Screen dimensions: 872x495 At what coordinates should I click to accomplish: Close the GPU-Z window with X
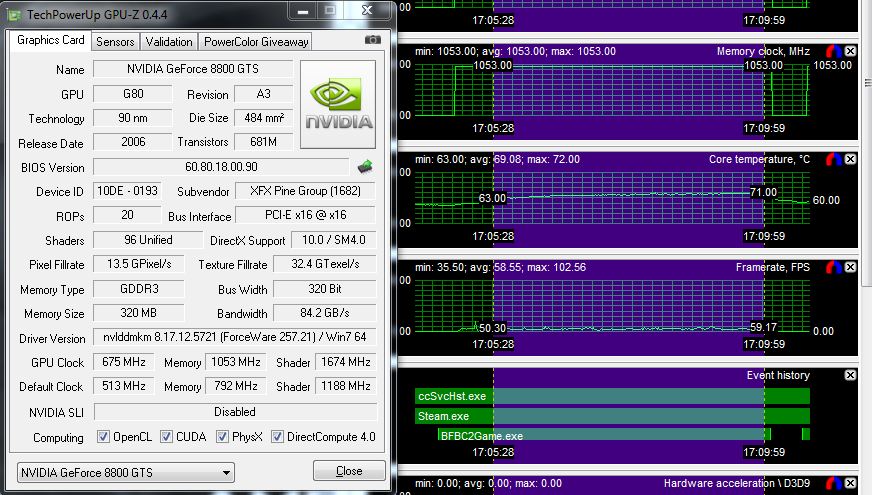click(367, 11)
